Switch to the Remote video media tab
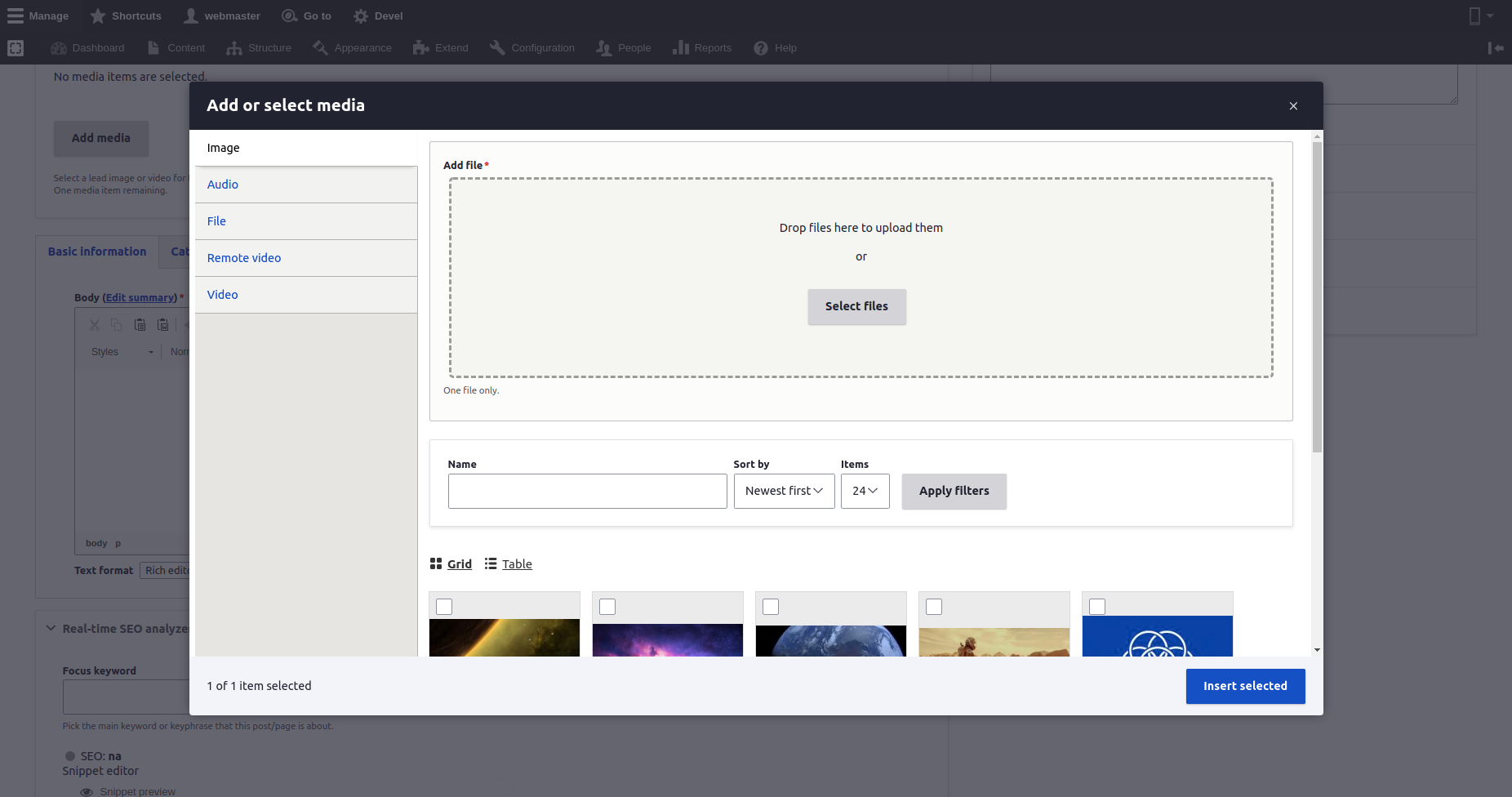1512x797 pixels. pyautogui.click(x=244, y=258)
